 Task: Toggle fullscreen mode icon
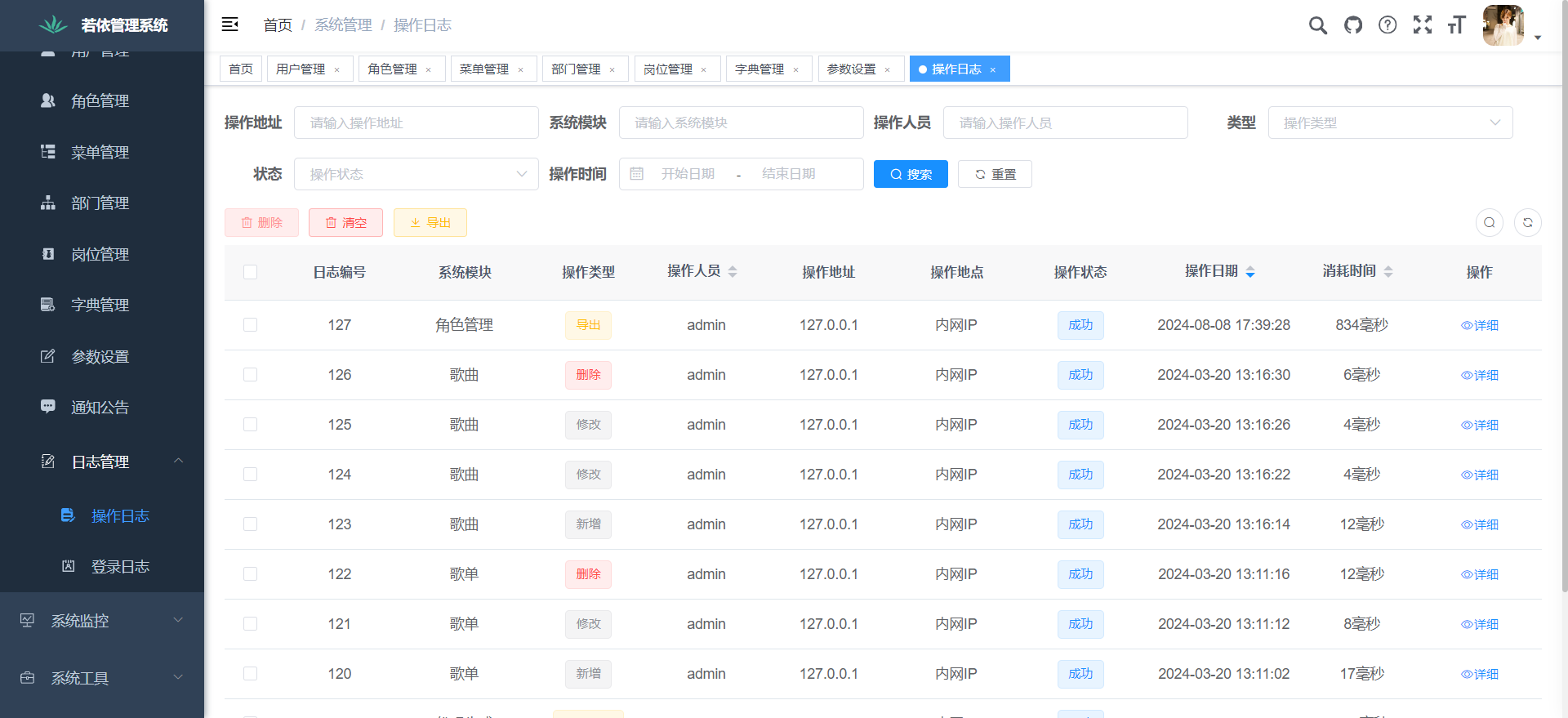tap(1422, 25)
